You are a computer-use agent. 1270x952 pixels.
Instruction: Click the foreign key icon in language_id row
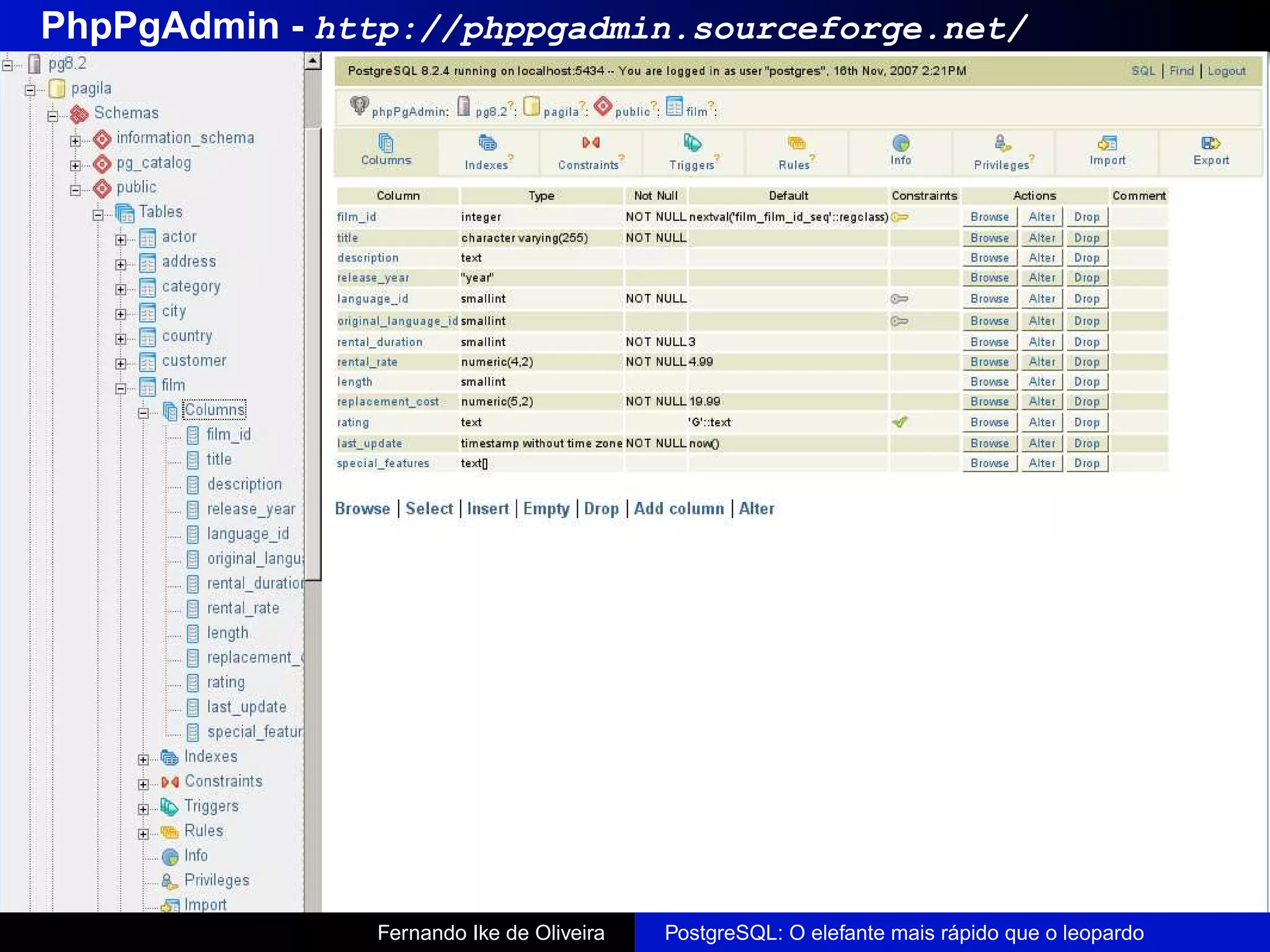(x=899, y=299)
